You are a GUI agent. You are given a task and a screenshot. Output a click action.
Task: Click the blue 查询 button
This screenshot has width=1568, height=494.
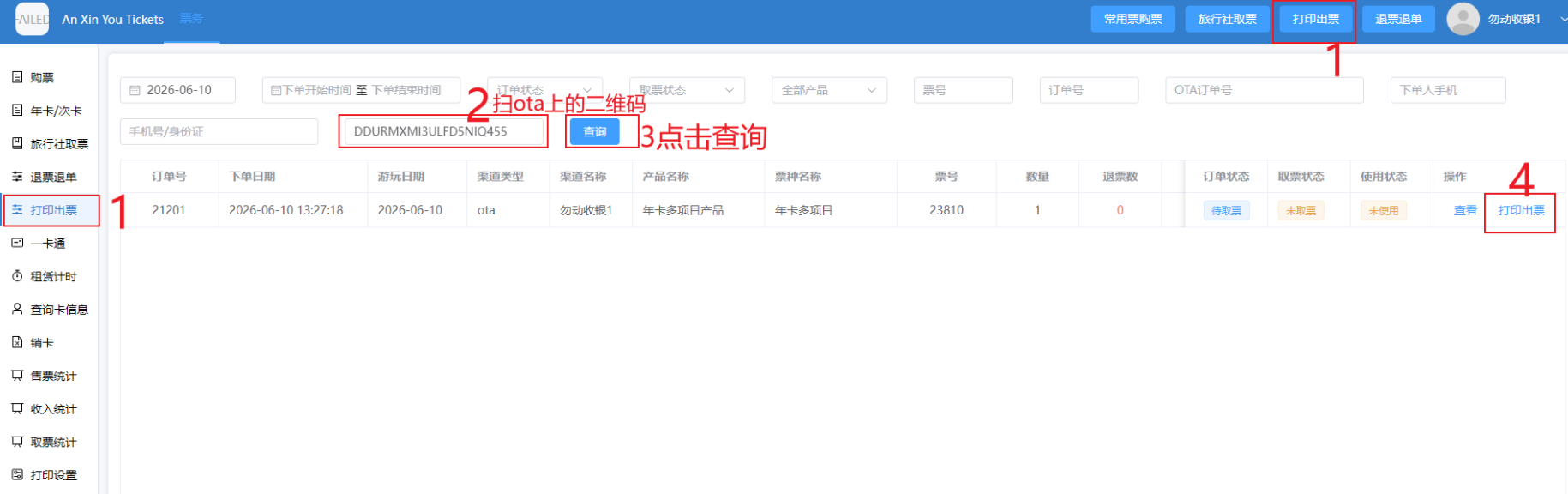point(594,131)
